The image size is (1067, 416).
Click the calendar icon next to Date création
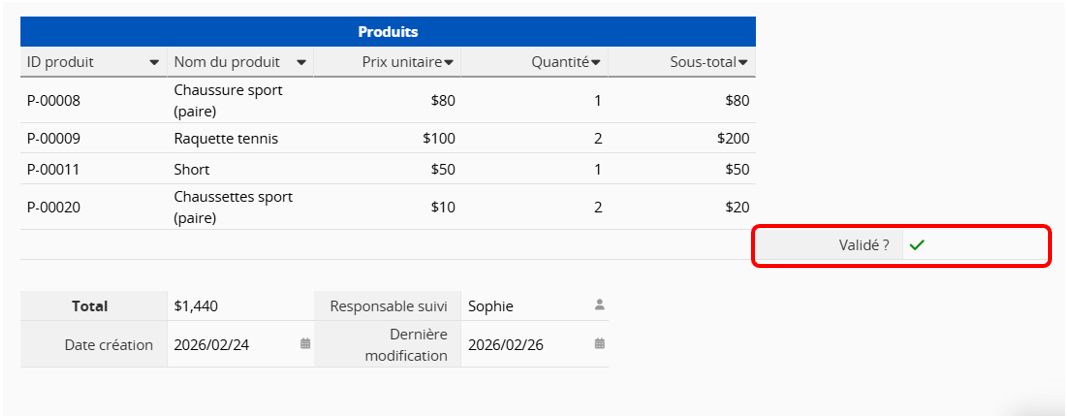(x=306, y=344)
